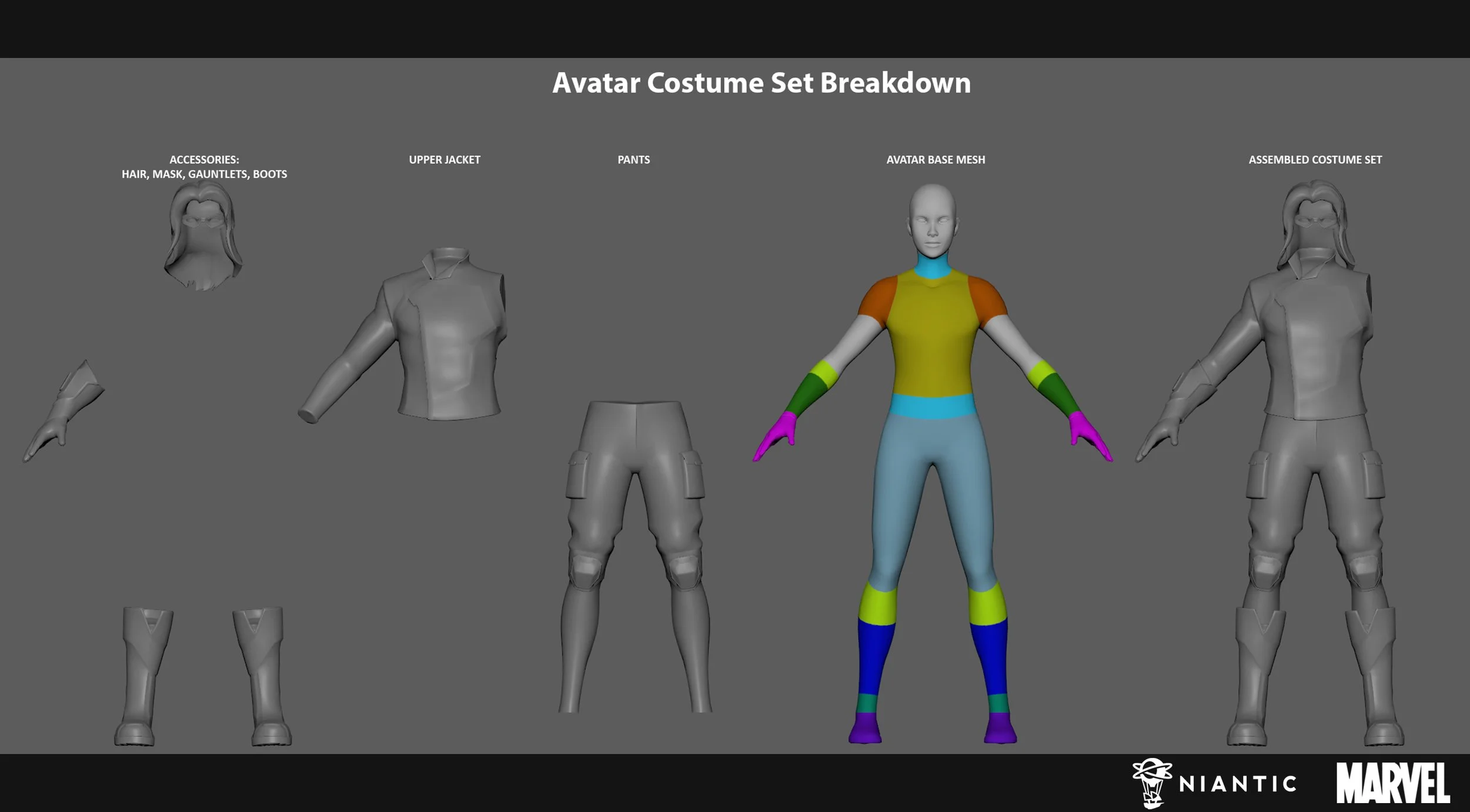Click the base mesh grey head
This screenshot has width=1470, height=812.
[933, 220]
